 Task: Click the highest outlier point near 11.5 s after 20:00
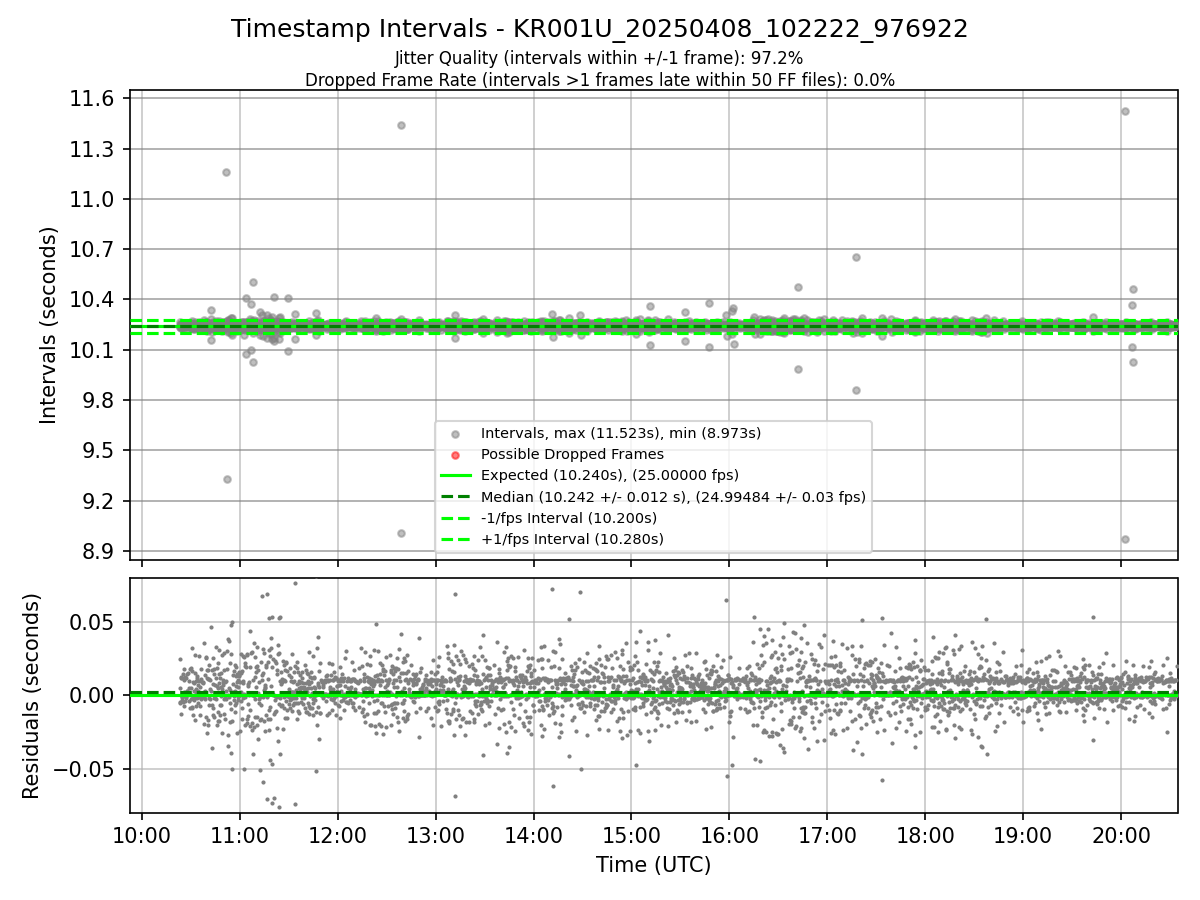pos(1125,111)
